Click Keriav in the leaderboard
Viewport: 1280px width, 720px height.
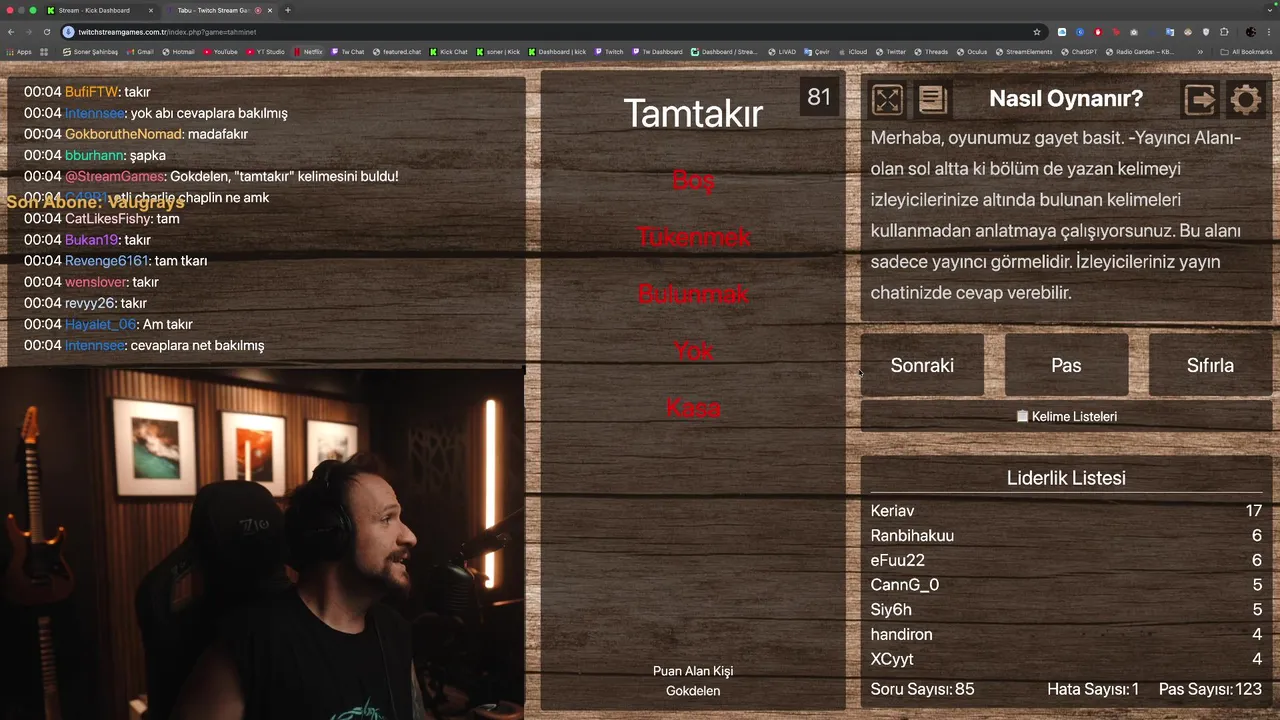pyautogui.click(x=892, y=511)
